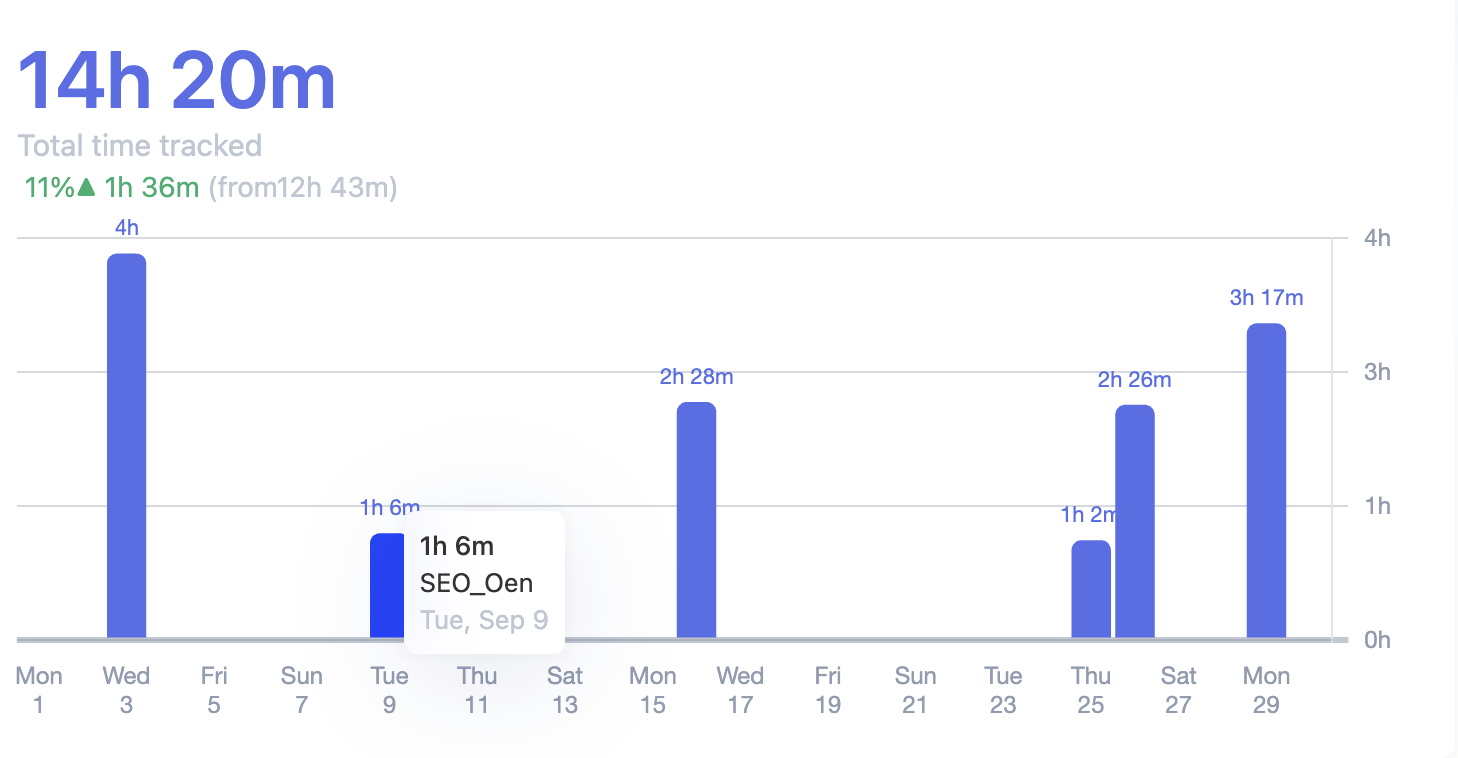Click the Tue, Sep 9 tooltip date
The image size is (1458, 758).
point(484,620)
